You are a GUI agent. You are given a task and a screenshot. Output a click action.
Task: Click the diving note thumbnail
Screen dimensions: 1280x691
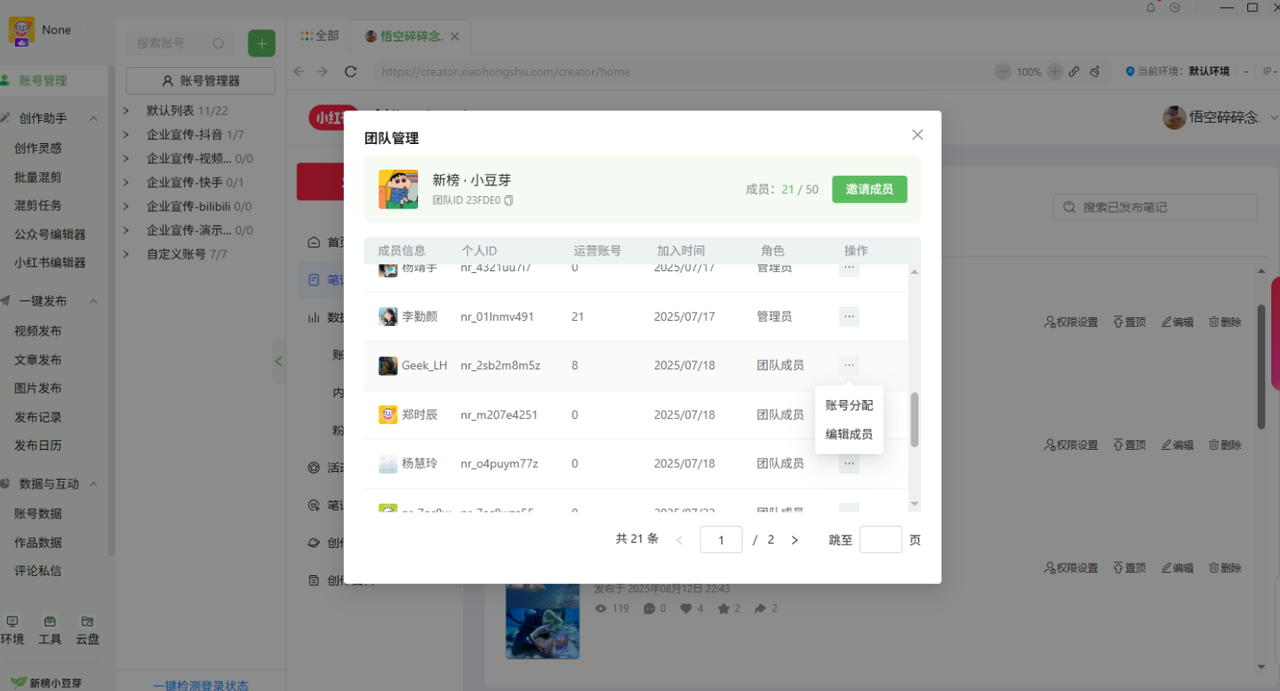click(x=543, y=620)
